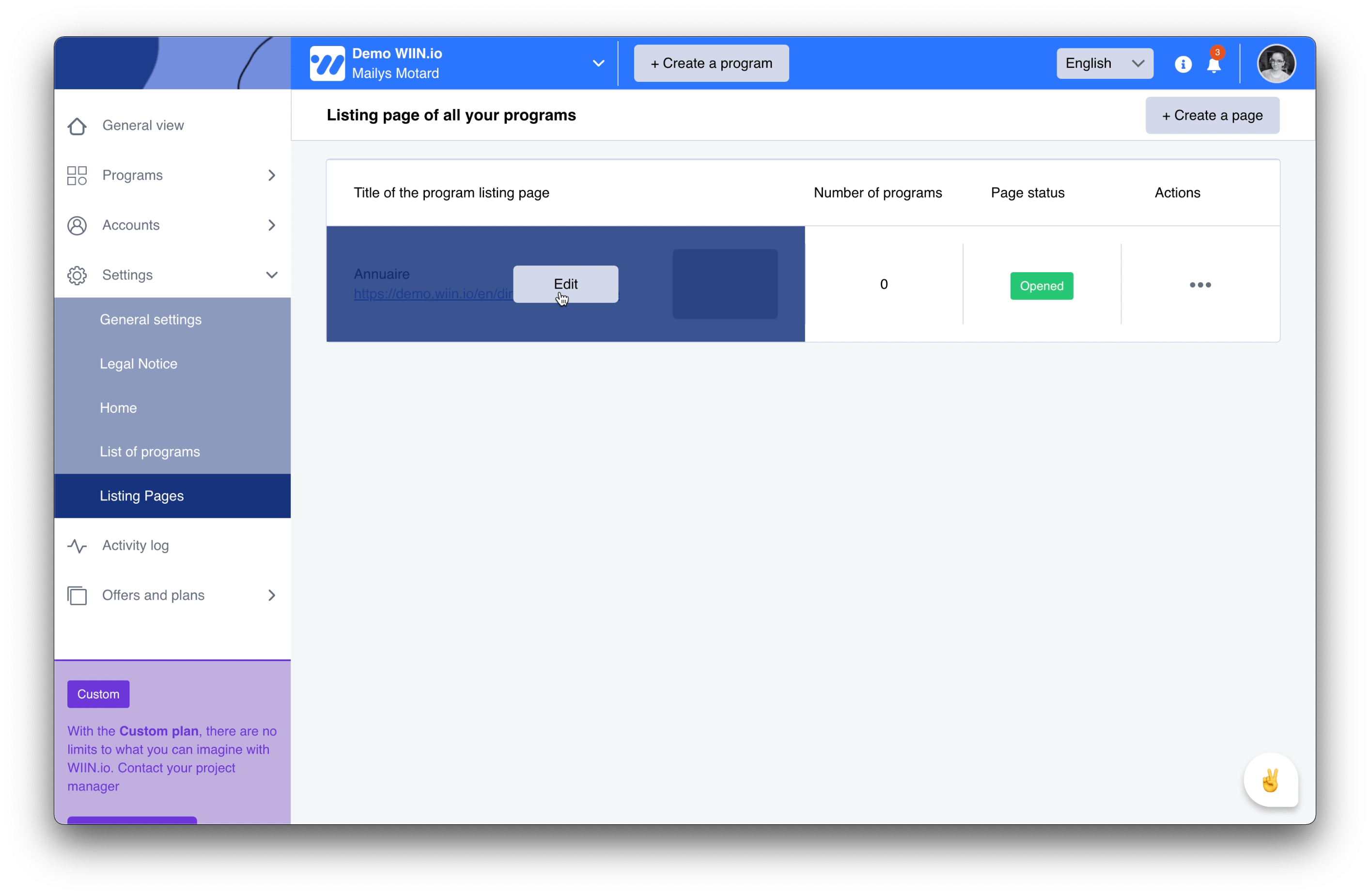Open the notifications bell
The image size is (1370, 896).
[1214, 65]
